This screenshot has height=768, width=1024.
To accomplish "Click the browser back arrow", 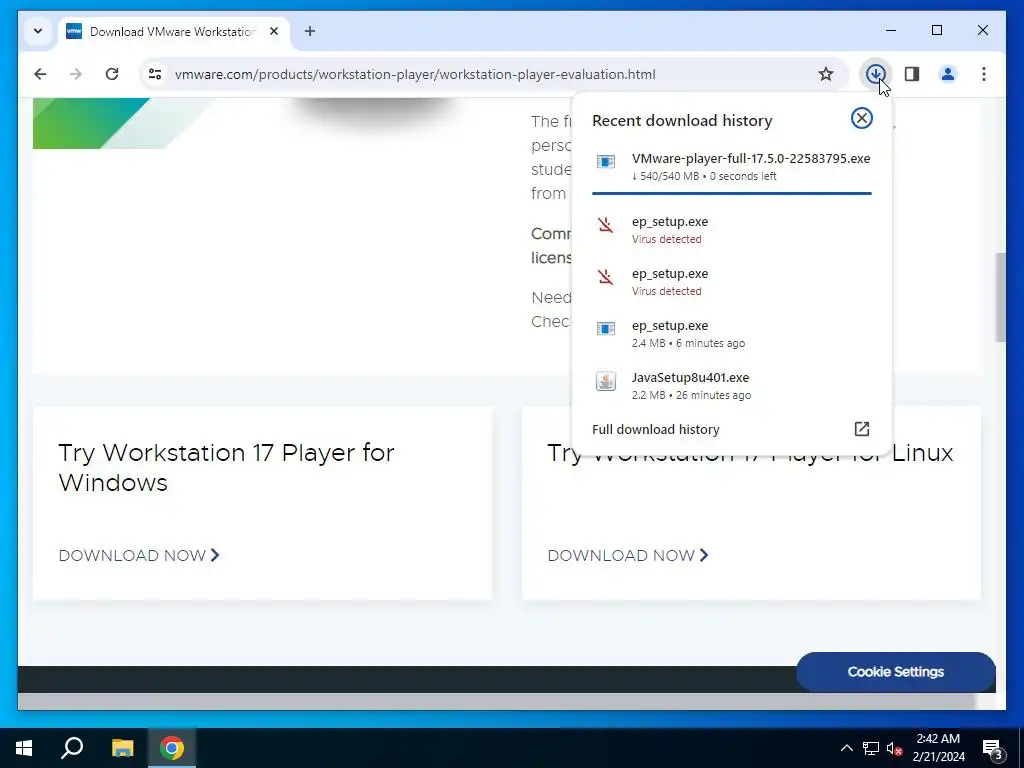I will click(40, 74).
